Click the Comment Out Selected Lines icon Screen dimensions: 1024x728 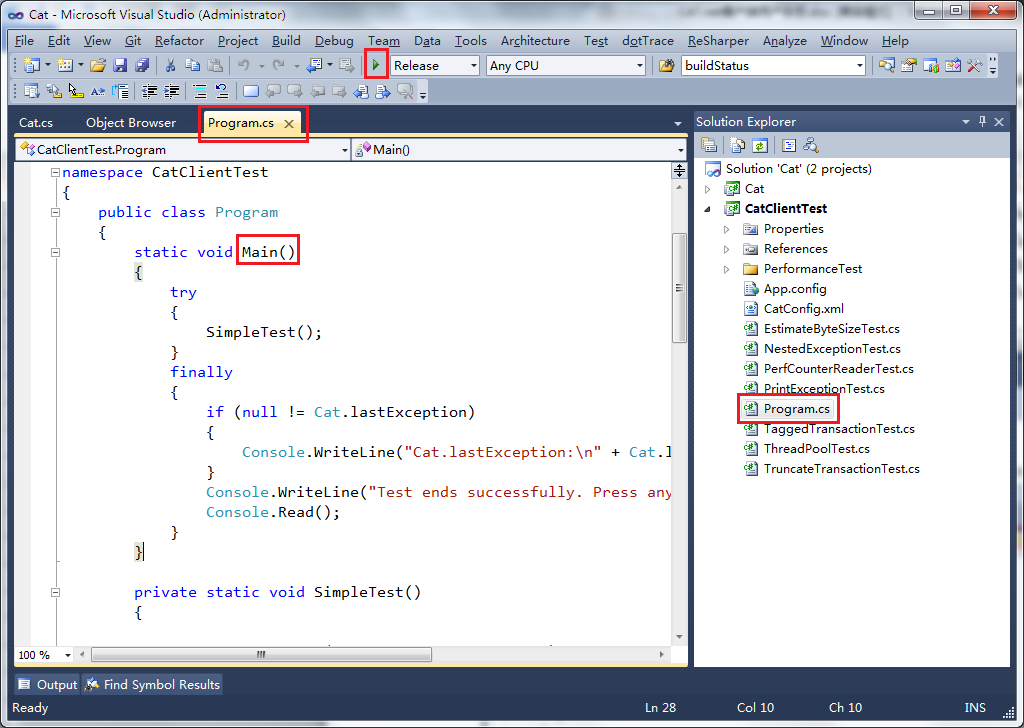click(x=200, y=91)
